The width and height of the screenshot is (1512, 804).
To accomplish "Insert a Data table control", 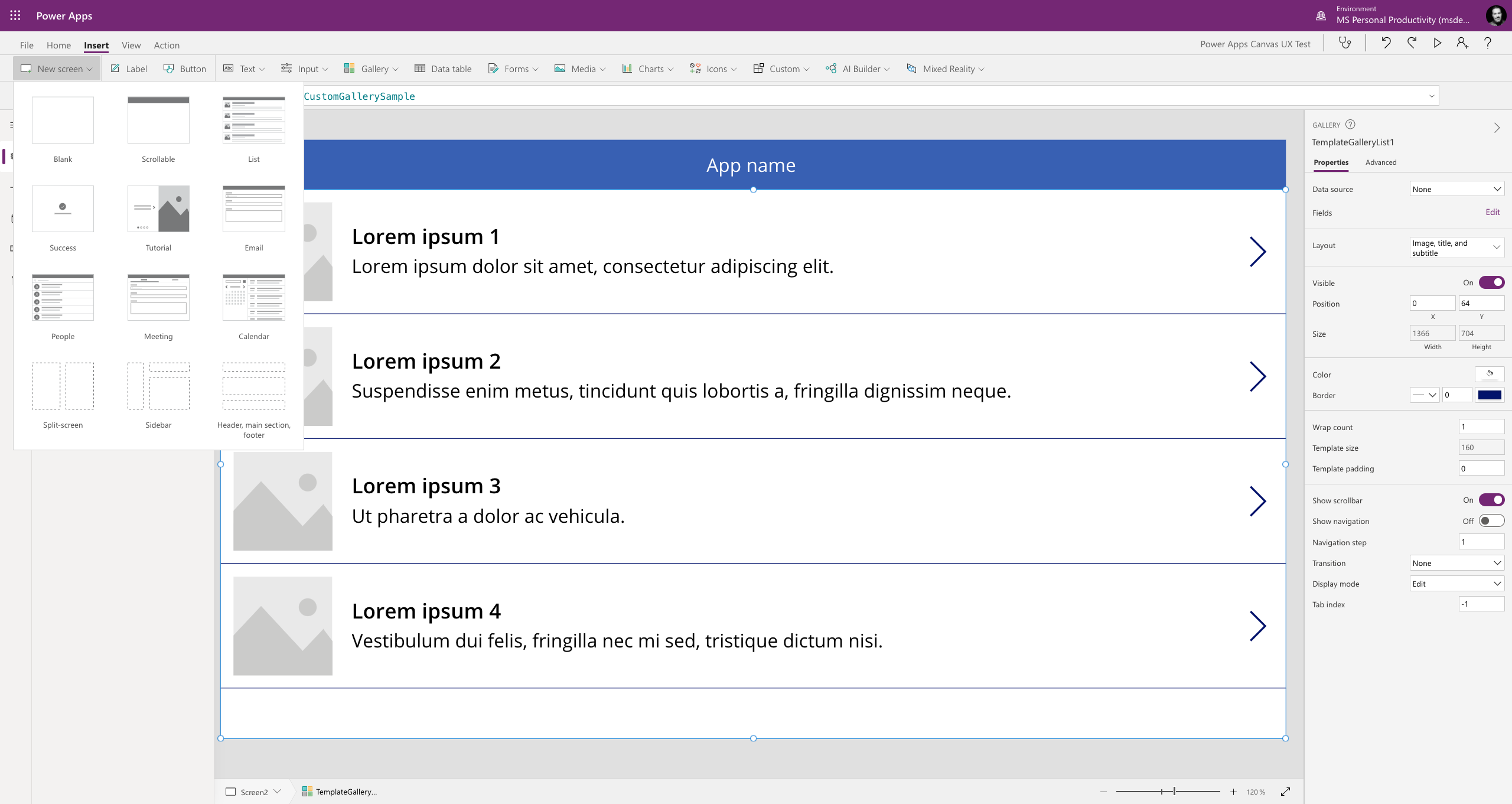I will pos(444,68).
